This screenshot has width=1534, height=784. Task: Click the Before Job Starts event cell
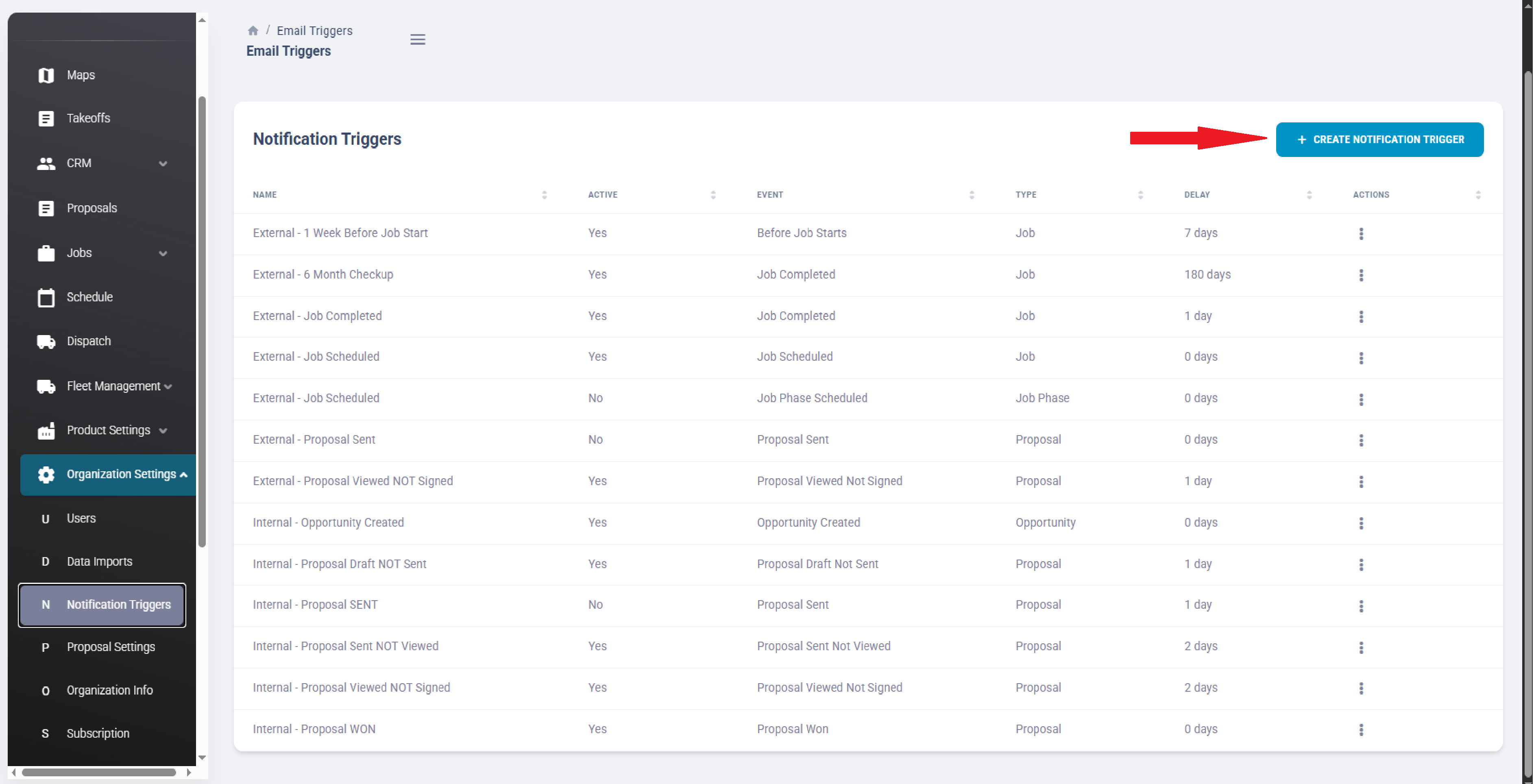[802, 233]
